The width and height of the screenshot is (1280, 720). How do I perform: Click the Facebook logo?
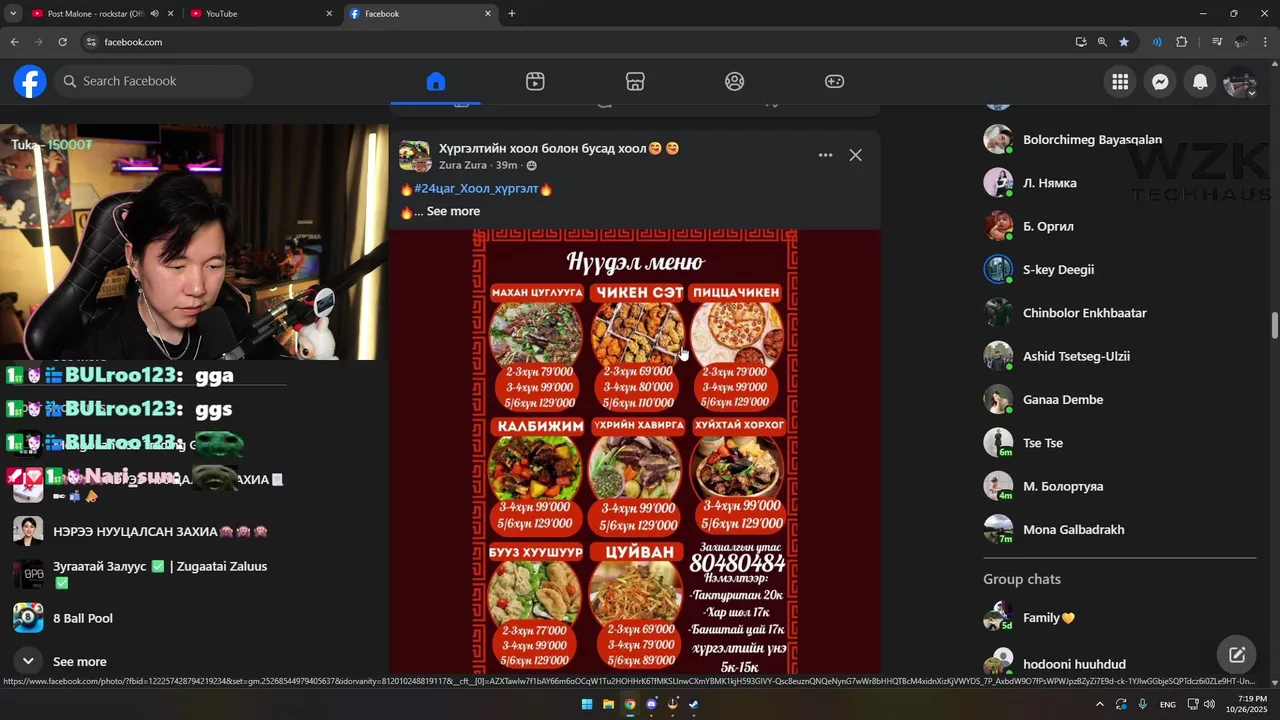[30, 81]
